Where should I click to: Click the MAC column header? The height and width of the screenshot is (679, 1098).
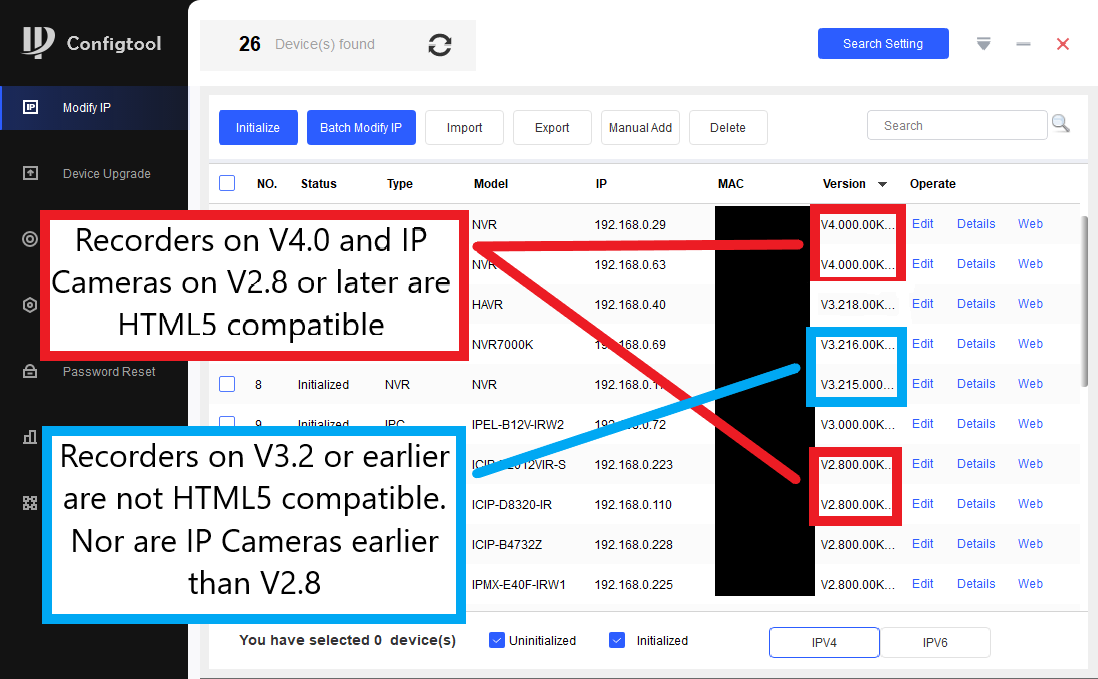click(x=730, y=183)
